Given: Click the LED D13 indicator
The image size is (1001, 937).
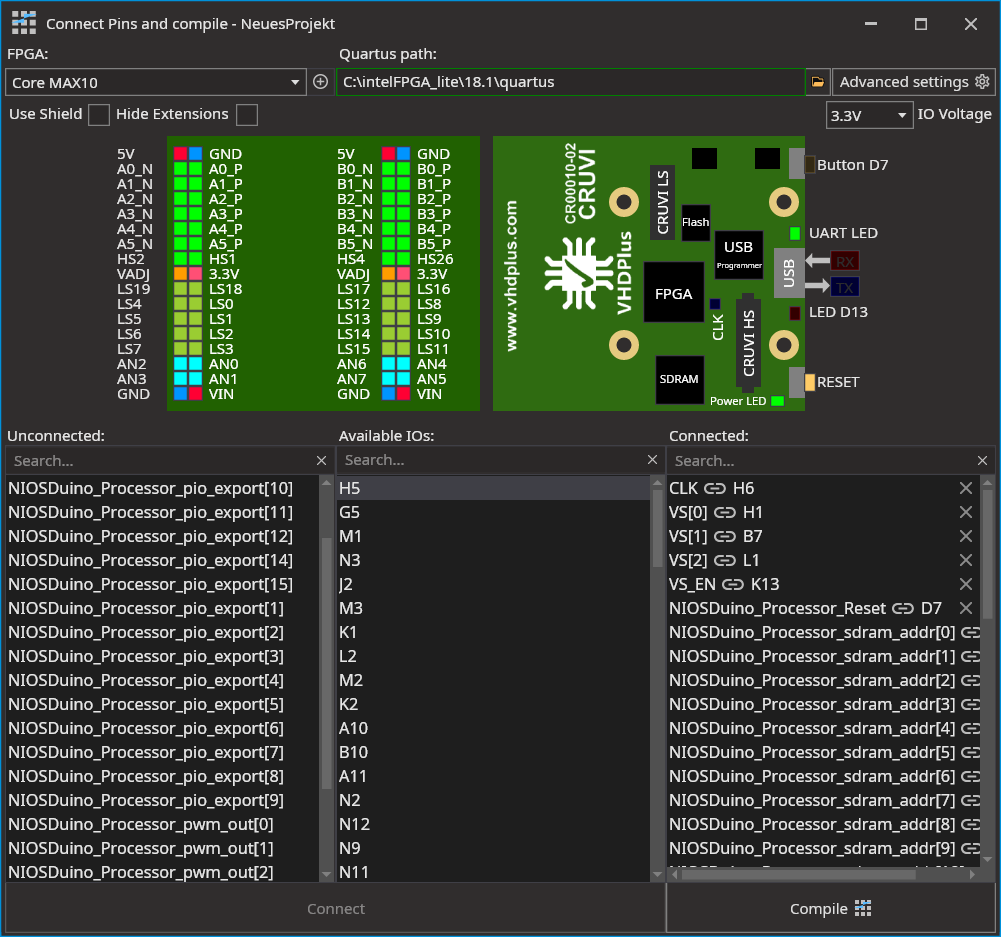Looking at the screenshot, I should click(795, 313).
